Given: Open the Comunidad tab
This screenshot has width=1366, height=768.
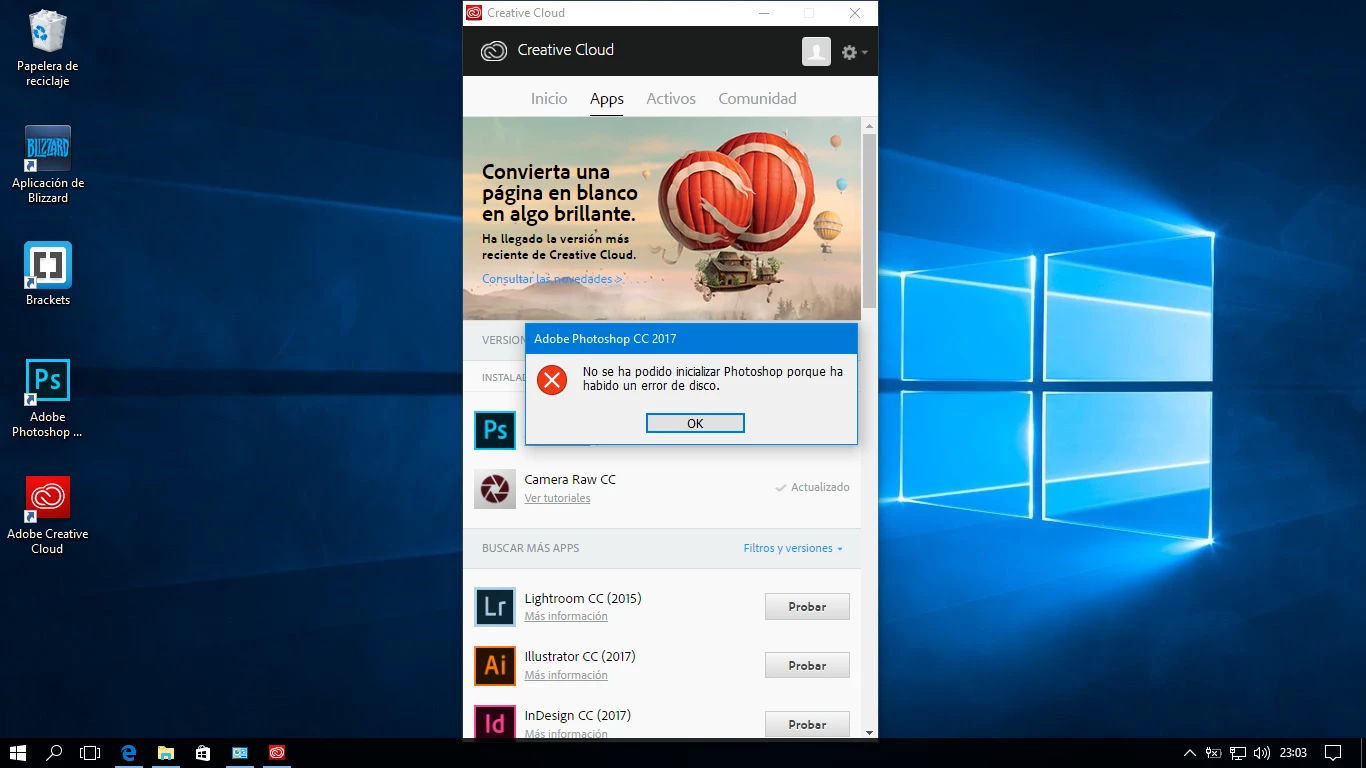Looking at the screenshot, I should [757, 98].
